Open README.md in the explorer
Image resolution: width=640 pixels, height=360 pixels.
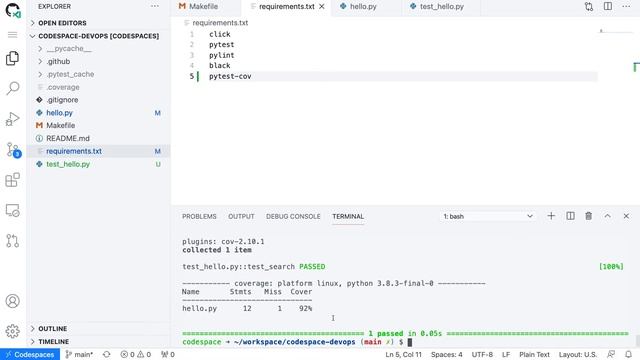(x=99, y=138)
